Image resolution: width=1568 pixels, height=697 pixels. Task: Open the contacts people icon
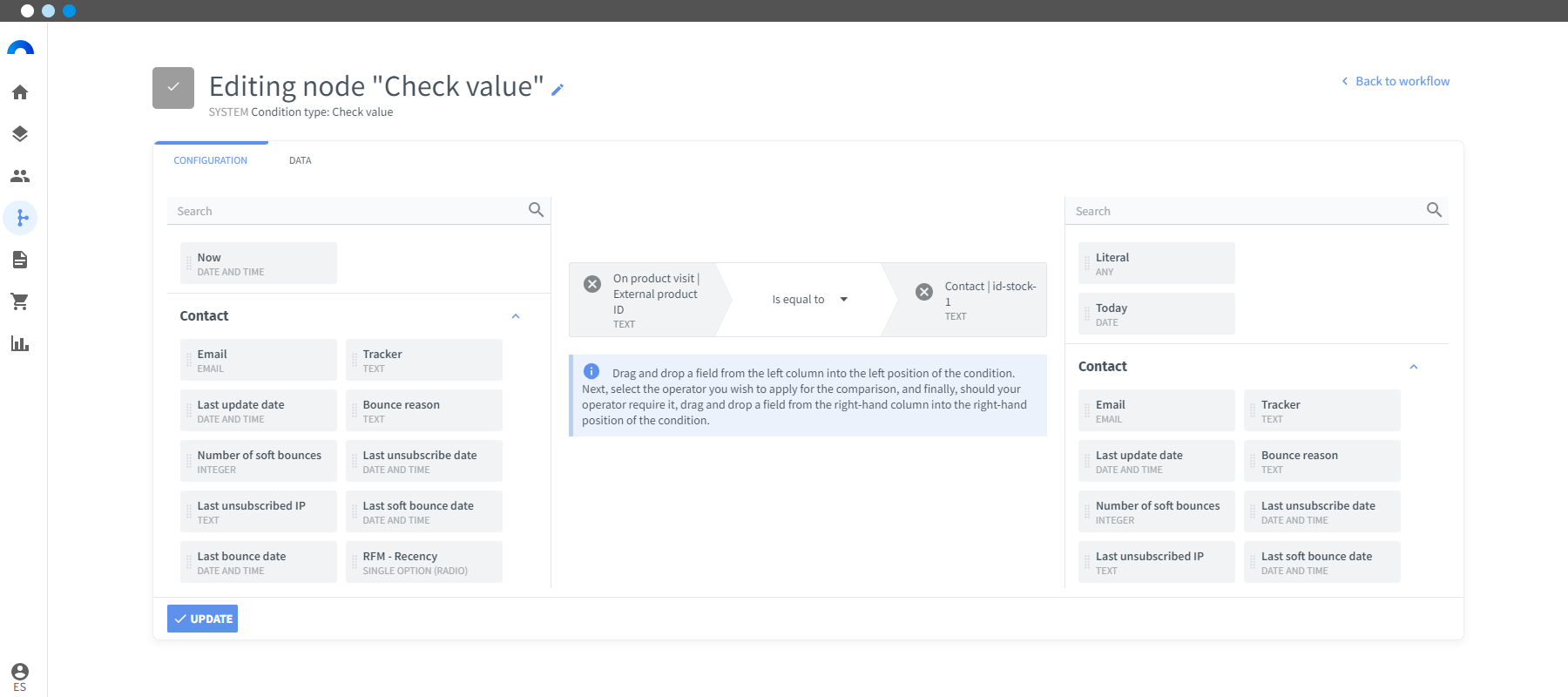(x=20, y=176)
